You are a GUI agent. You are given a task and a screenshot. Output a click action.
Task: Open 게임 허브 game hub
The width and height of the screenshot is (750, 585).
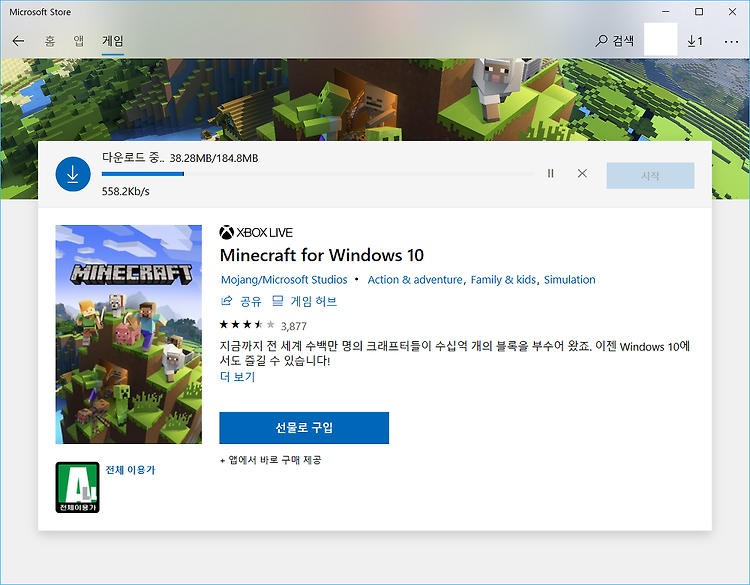[x=305, y=301]
